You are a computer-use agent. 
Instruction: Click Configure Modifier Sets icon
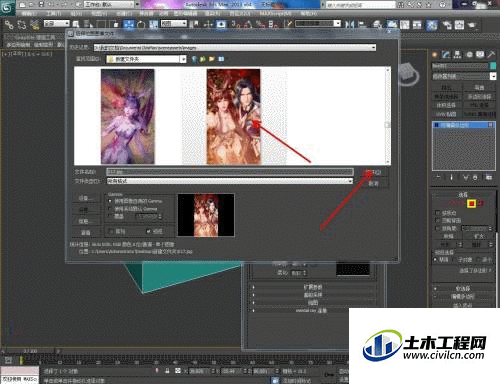489,177
